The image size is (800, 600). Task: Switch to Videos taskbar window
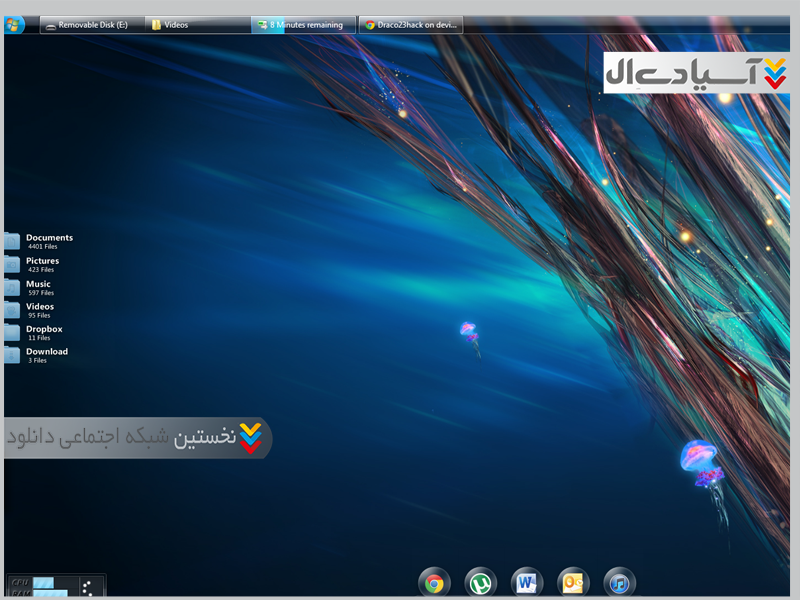click(x=196, y=25)
